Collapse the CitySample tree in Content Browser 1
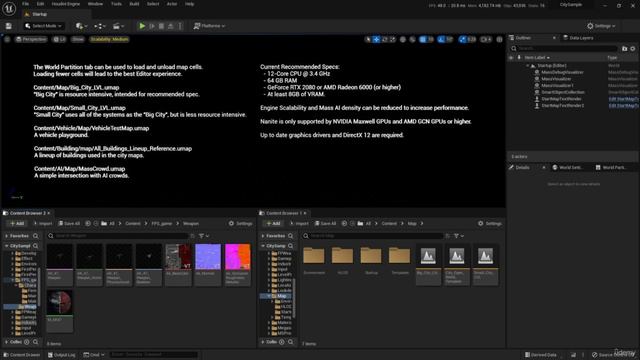The height and width of the screenshot is (360, 640). (x=263, y=246)
